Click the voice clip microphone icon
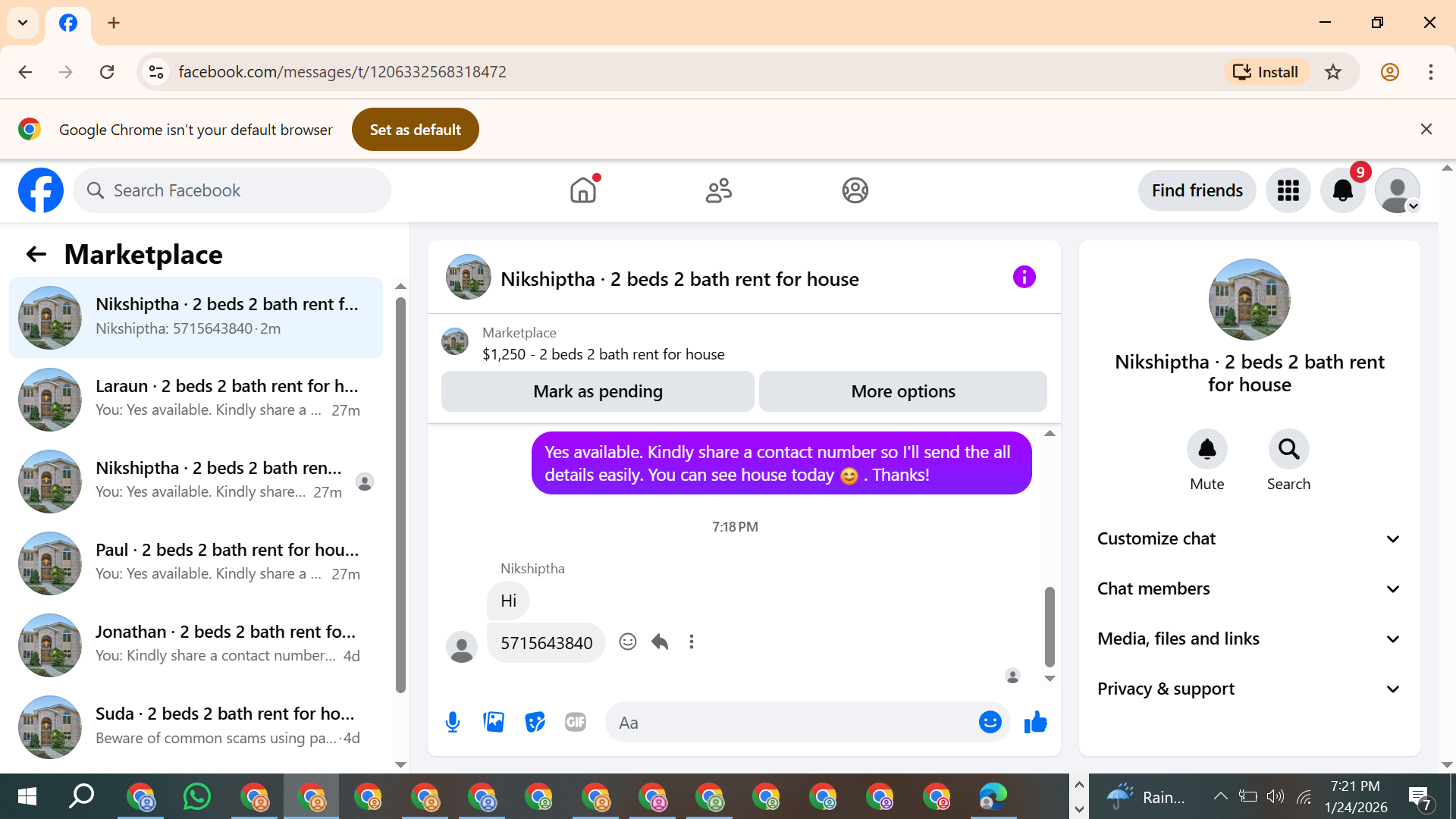The image size is (1456, 819). (x=453, y=722)
